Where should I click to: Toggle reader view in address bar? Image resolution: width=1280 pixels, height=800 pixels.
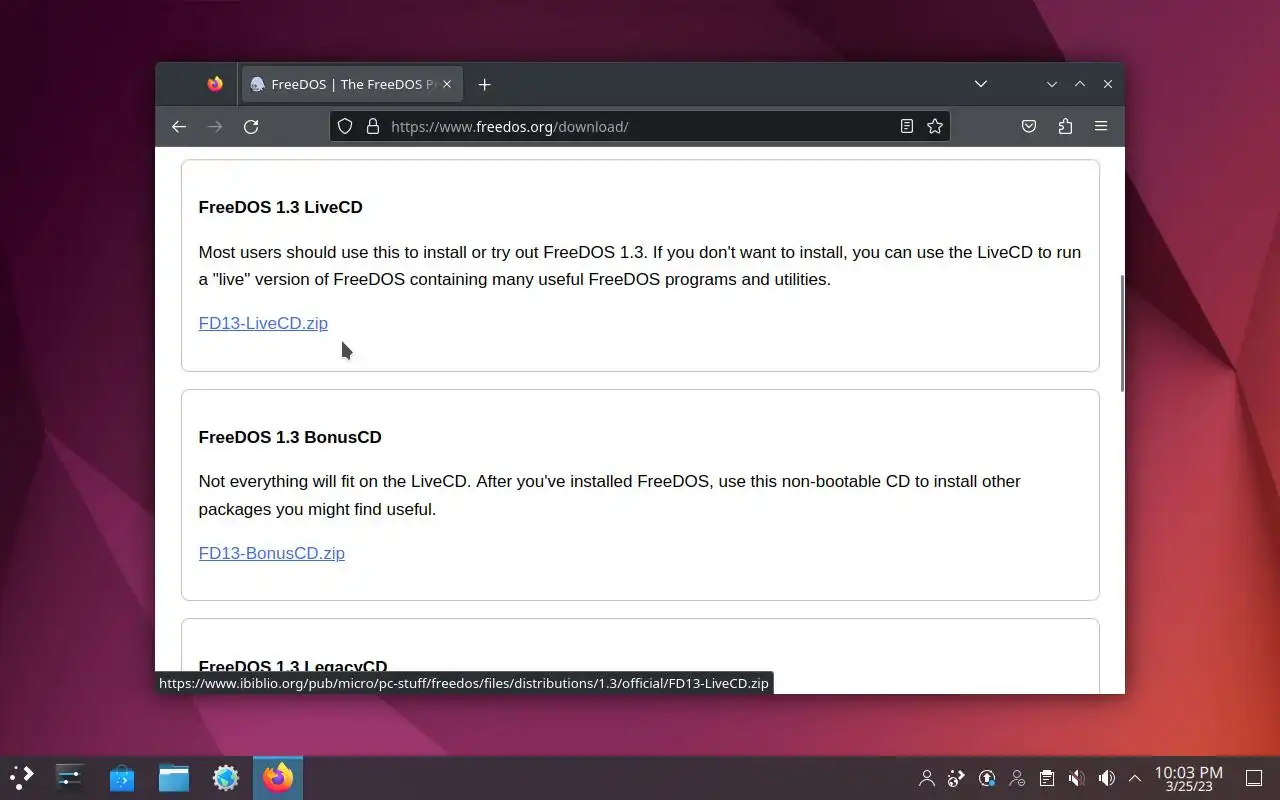coord(906,126)
